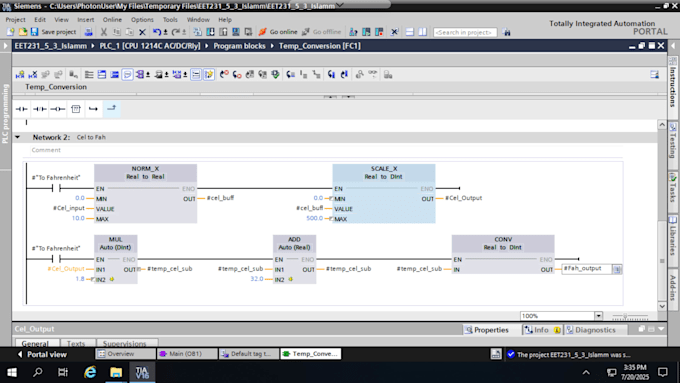Click the open branch icon

93,109
